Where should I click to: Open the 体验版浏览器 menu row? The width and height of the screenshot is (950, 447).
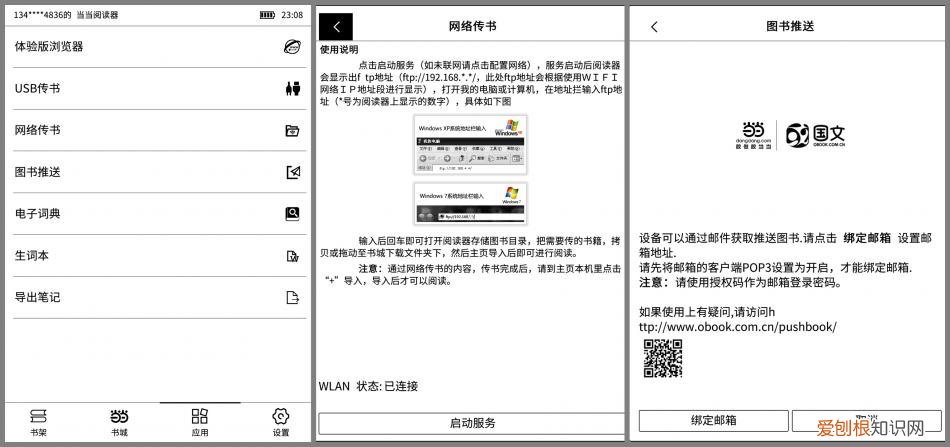tap(158, 47)
